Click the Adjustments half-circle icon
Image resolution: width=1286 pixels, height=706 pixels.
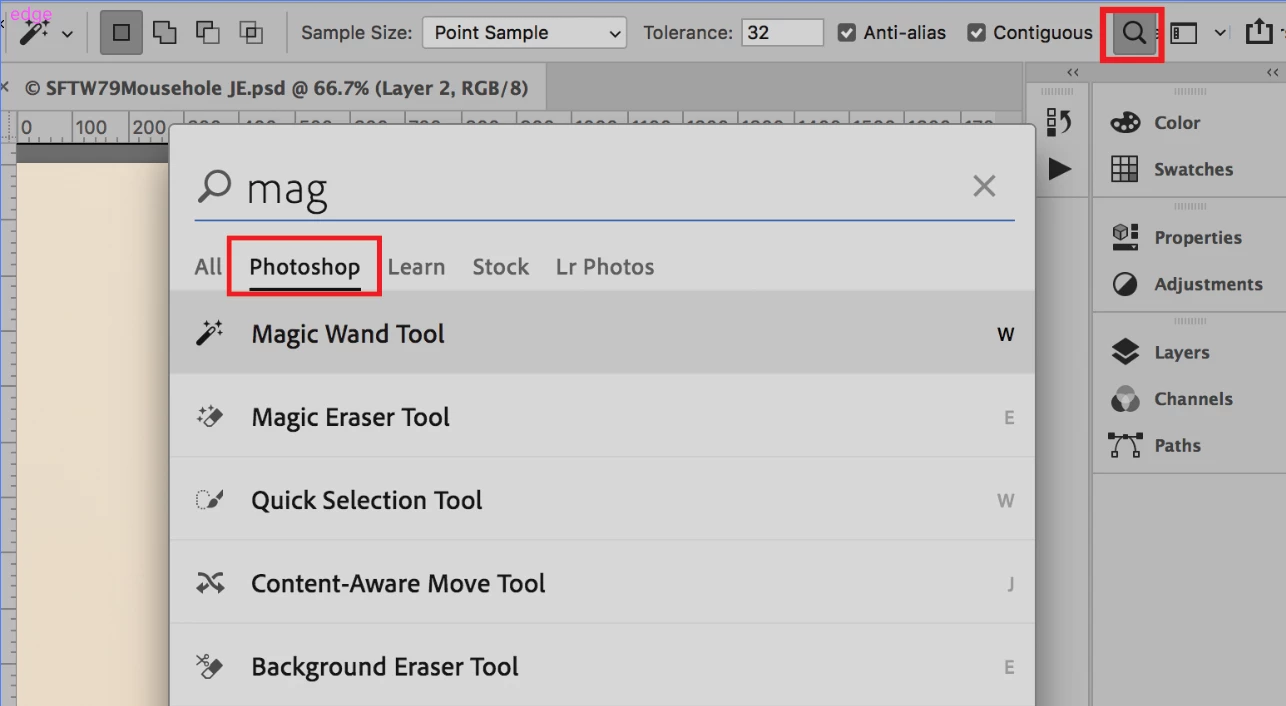[x=1125, y=284]
